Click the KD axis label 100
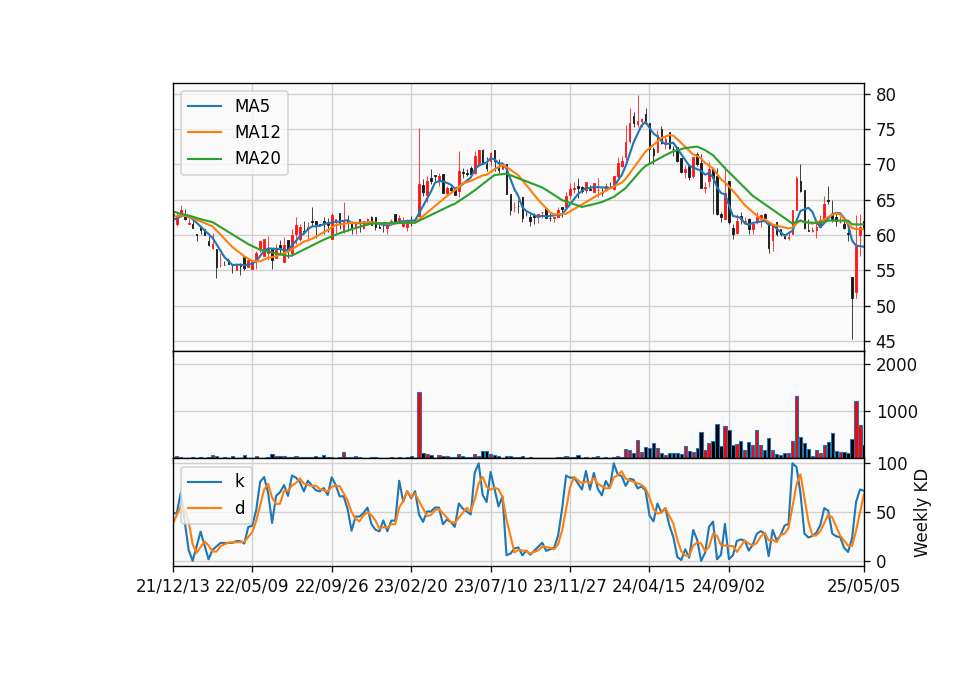 point(891,464)
